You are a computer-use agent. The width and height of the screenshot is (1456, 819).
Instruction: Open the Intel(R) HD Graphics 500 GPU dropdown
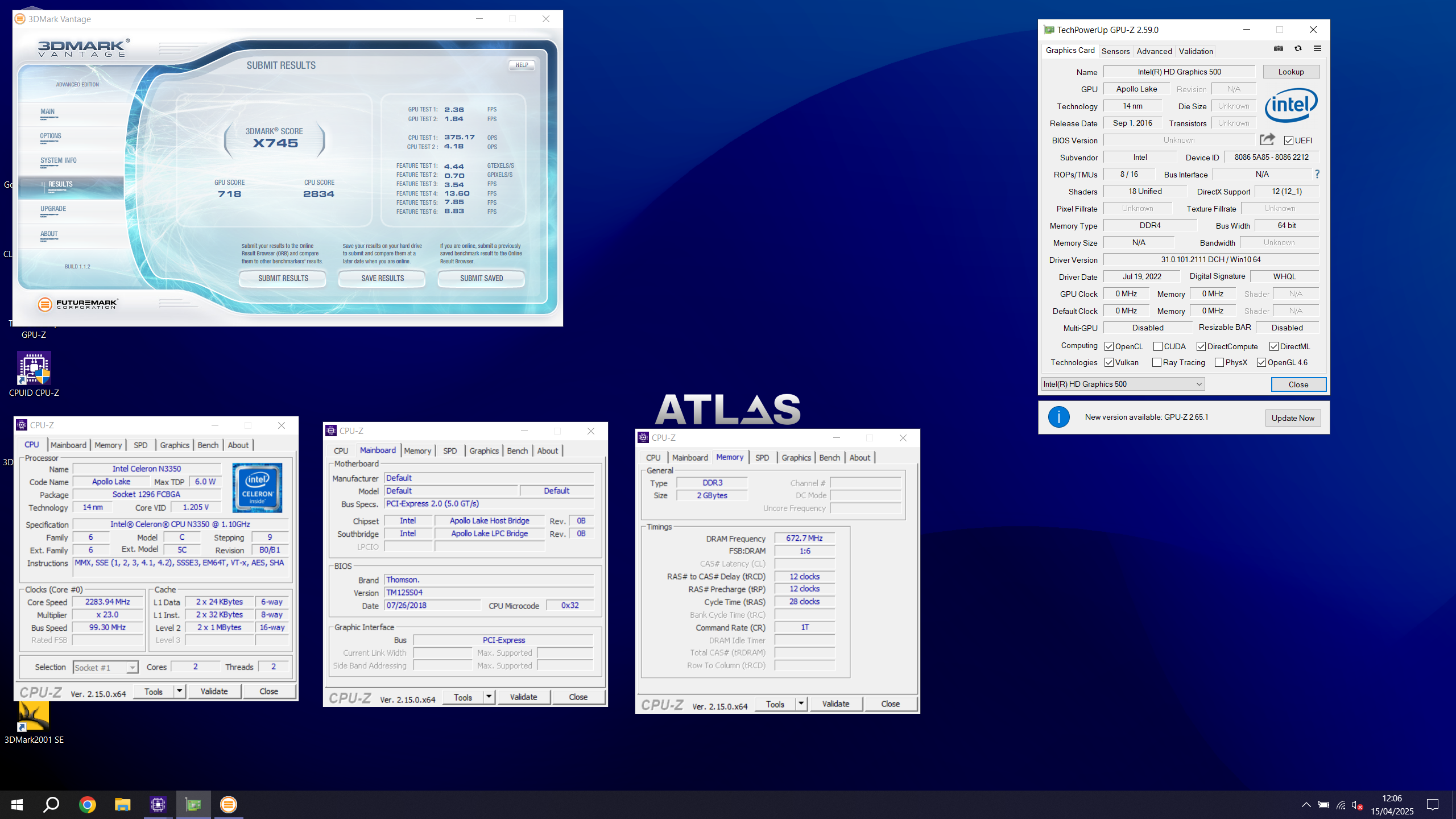(x=1123, y=384)
